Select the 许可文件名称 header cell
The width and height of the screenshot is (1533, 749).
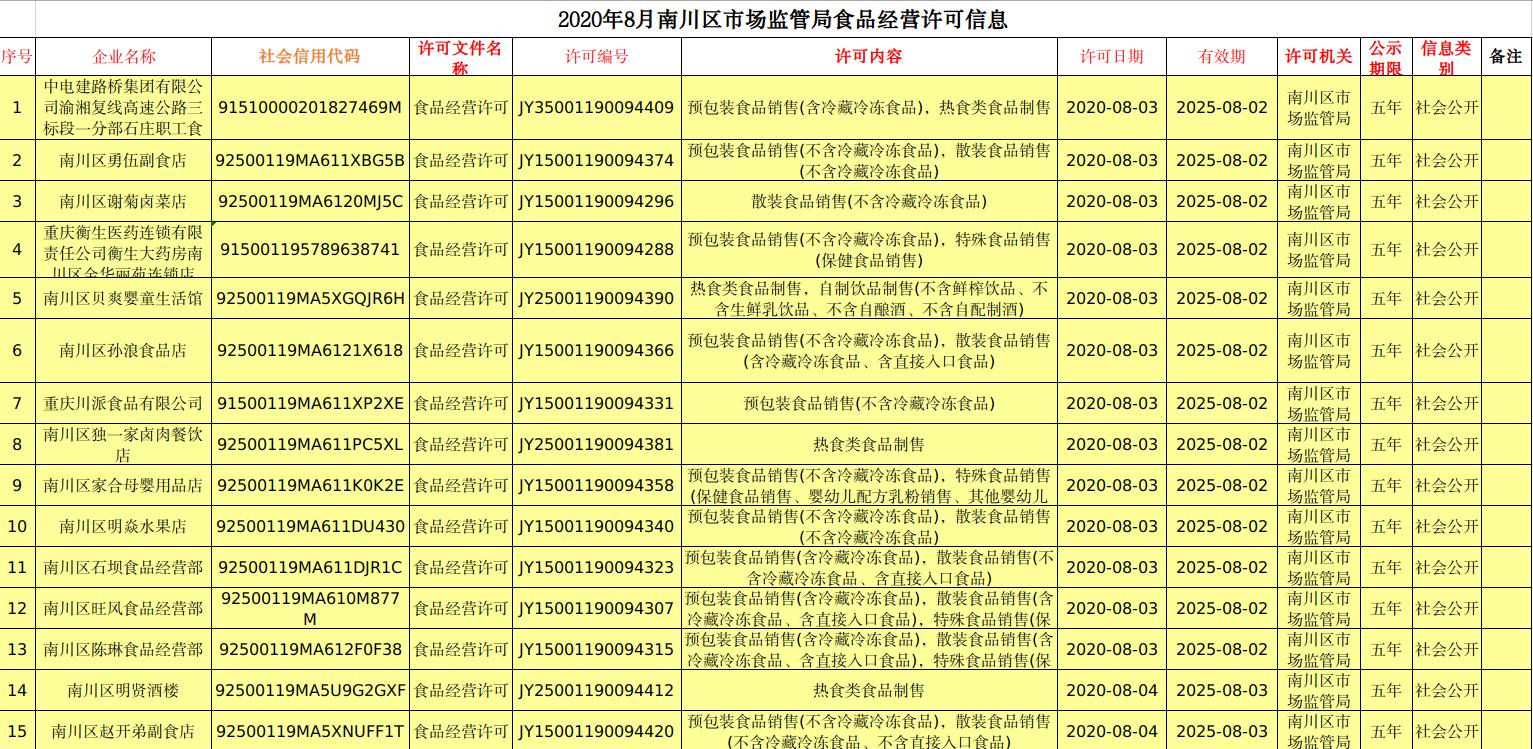pyautogui.click(x=460, y=57)
